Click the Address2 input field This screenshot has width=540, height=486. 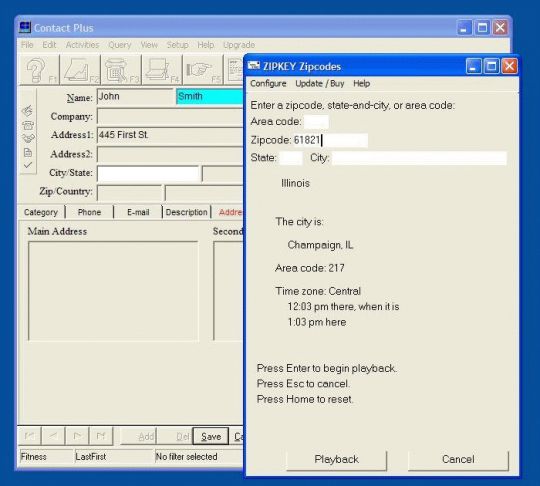tap(170, 154)
